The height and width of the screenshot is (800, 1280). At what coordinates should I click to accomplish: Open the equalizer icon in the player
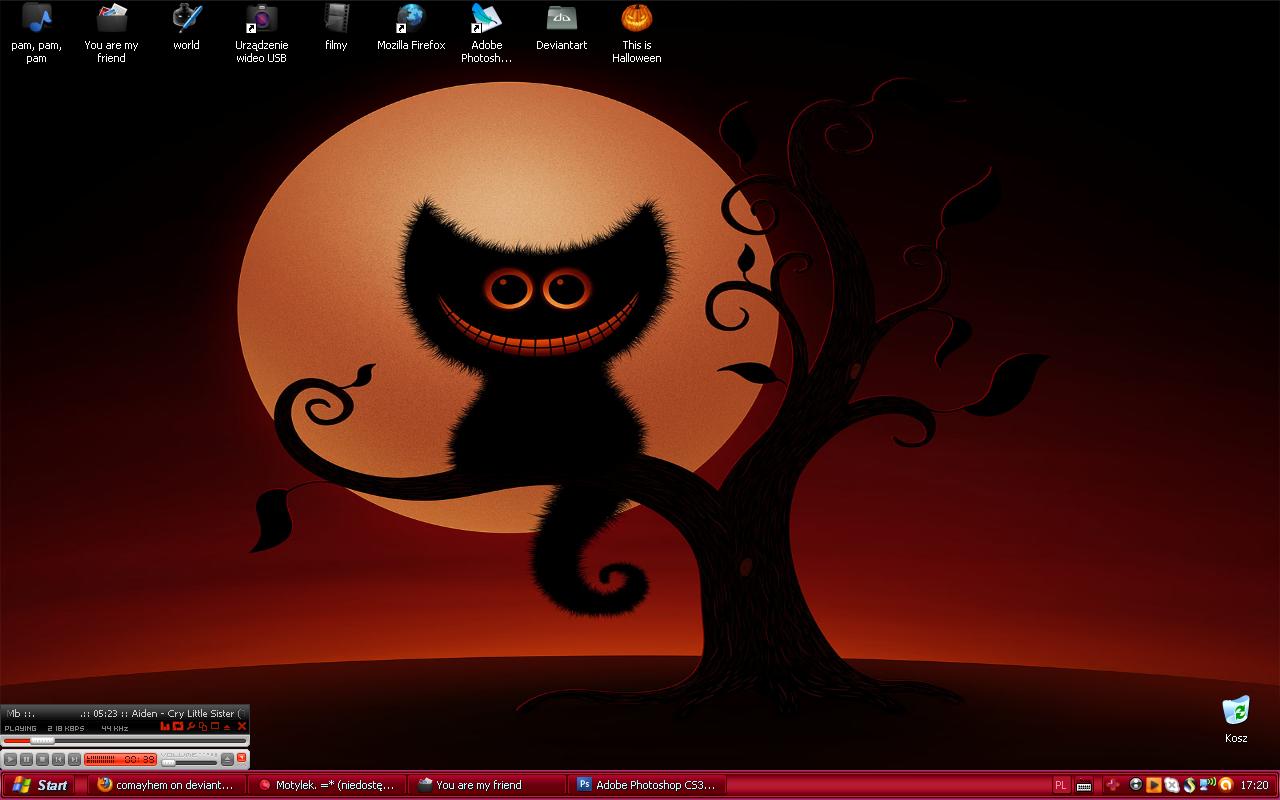[x=165, y=726]
